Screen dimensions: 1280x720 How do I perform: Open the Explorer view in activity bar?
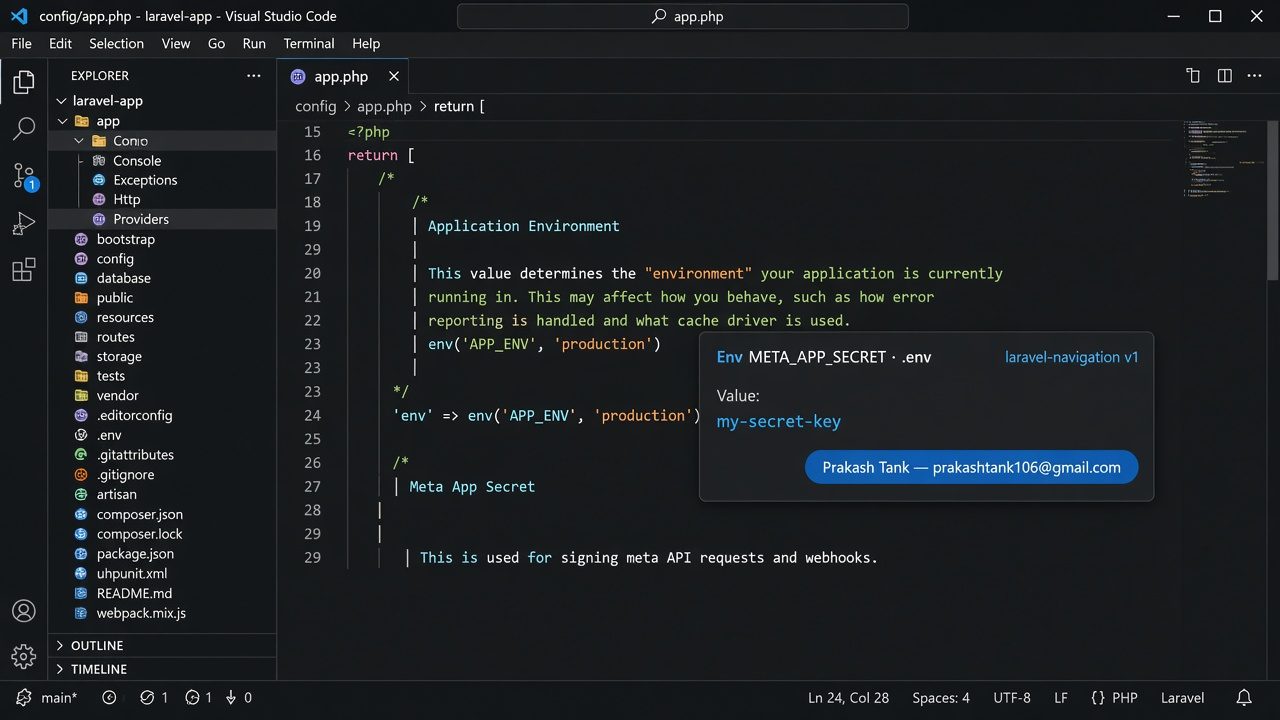point(24,82)
